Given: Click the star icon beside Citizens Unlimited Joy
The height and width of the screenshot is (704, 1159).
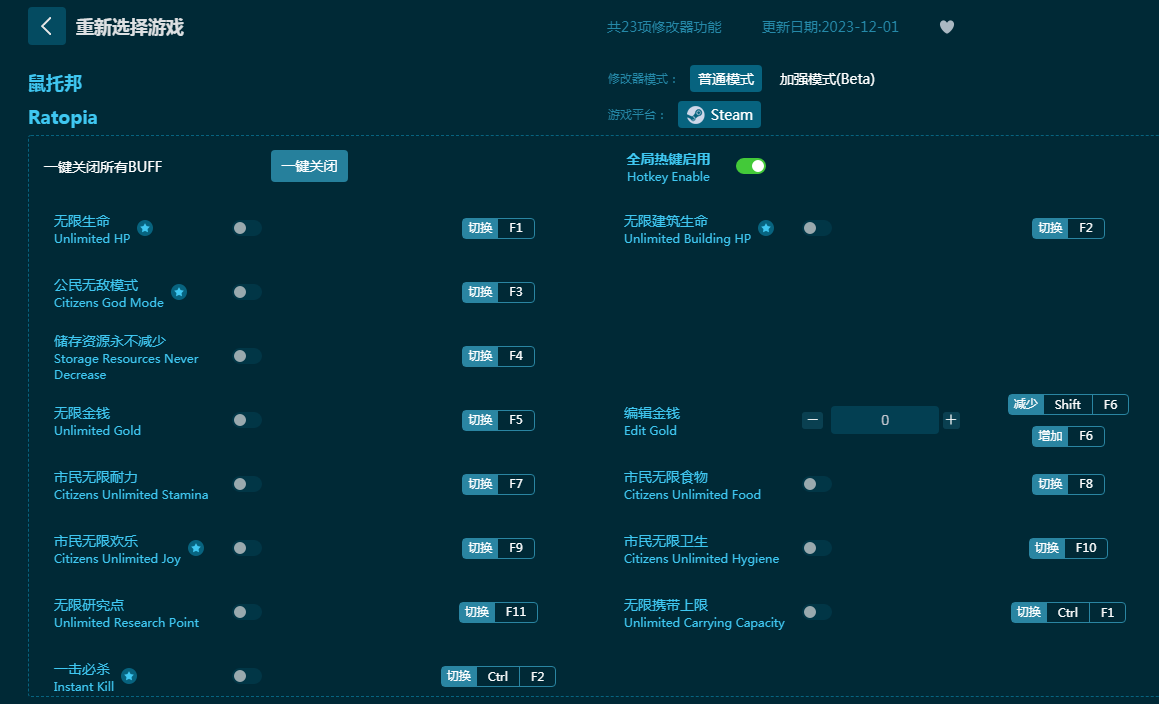Looking at the screenshot, I should coord(196,548).
